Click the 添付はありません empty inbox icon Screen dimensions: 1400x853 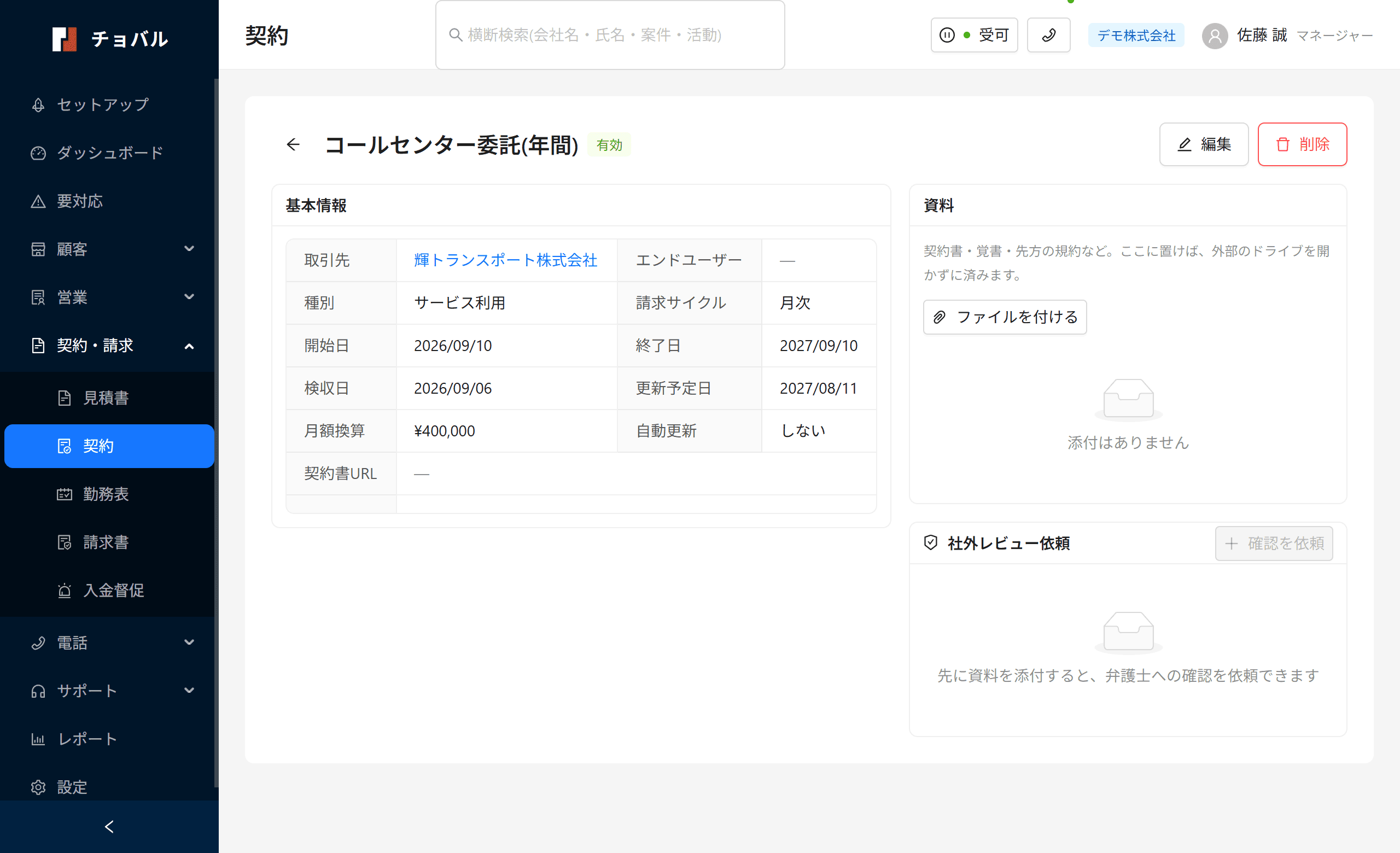click(1128, 399)
